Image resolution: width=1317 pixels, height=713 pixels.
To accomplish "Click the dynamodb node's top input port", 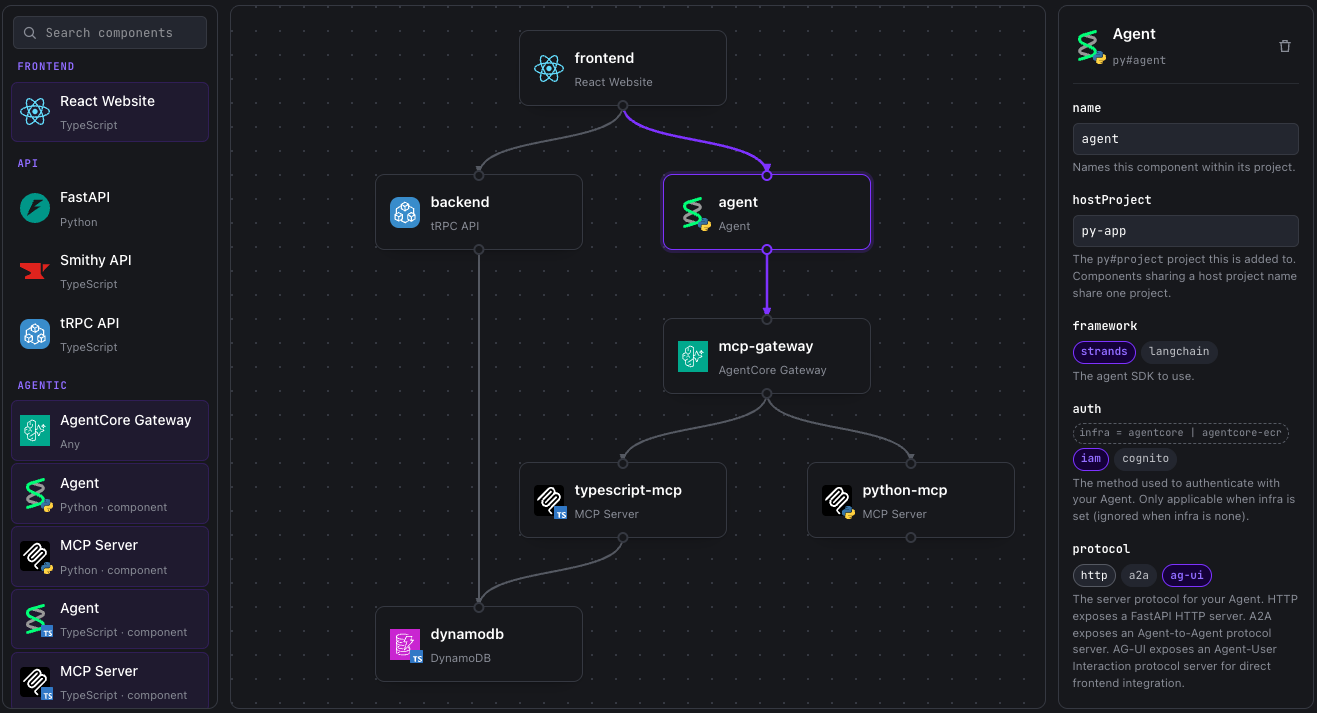I will [x=479, y=607].
